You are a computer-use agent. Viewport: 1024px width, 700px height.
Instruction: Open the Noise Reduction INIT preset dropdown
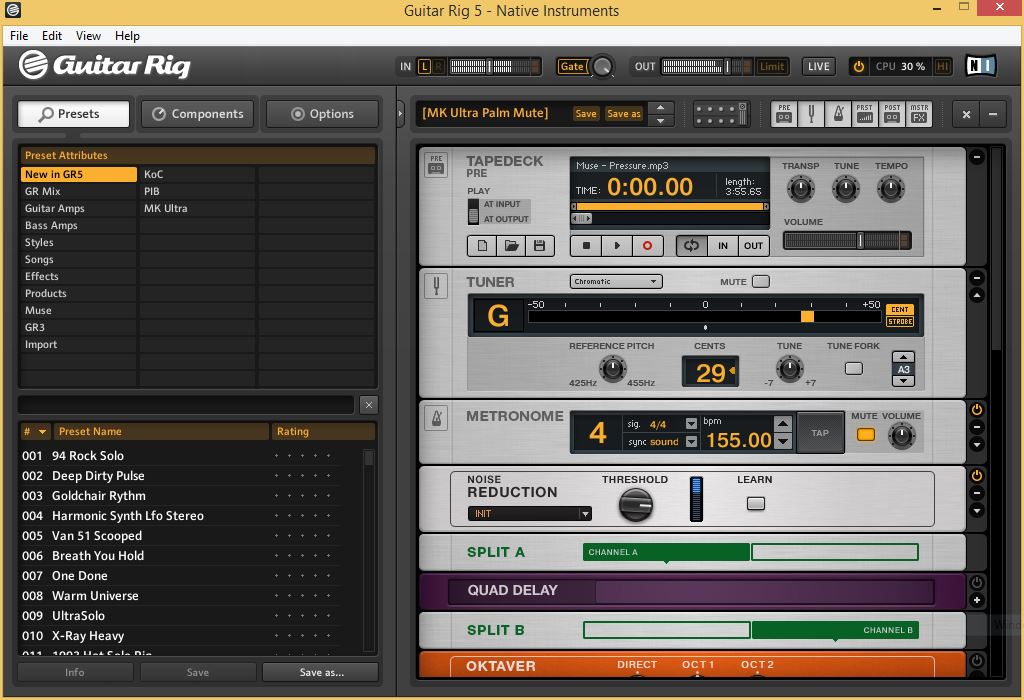(530, 514)
